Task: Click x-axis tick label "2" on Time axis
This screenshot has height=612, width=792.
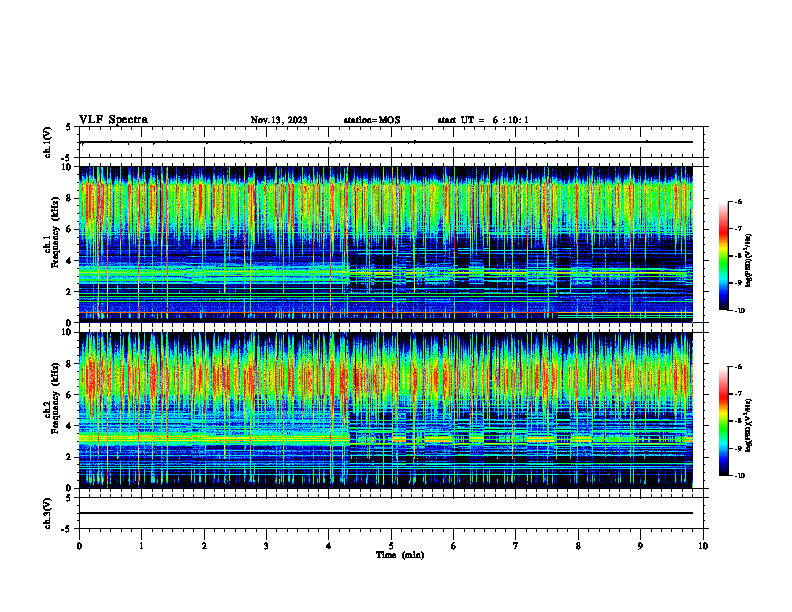Action: pyautogui.click(x=204, y=546)
